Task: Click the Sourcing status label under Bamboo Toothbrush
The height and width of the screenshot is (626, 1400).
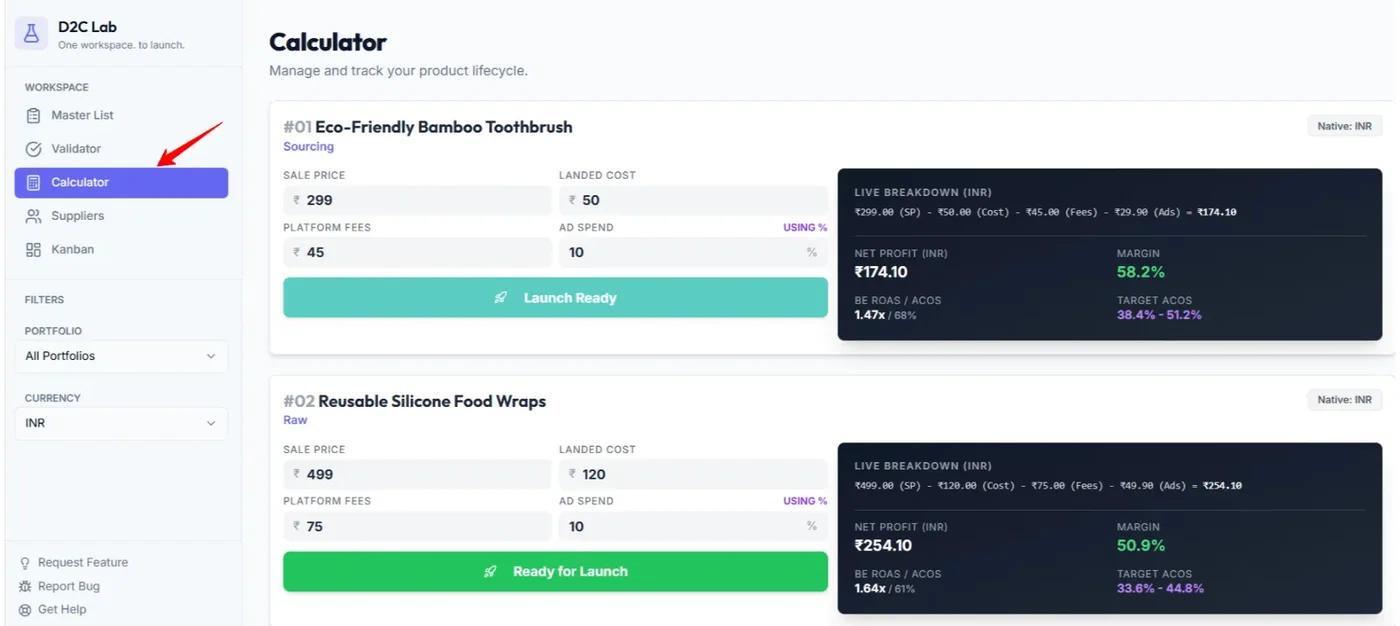Action: pyautogui.click(x=308, y=147)
